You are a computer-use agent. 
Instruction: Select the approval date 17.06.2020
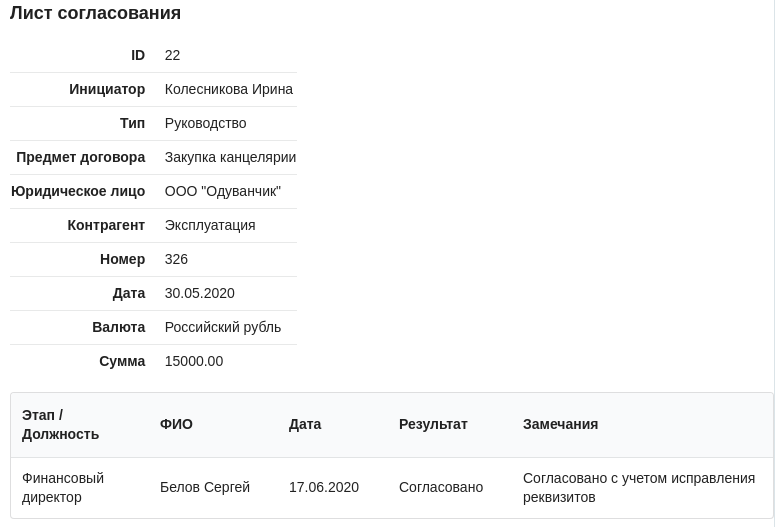pos(324,487)
